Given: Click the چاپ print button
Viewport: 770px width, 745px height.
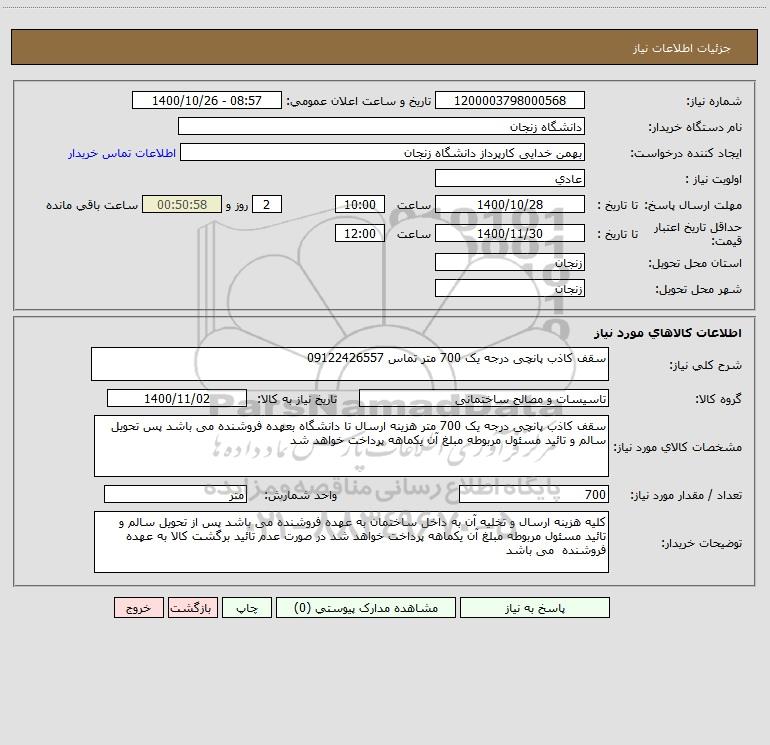Looking at the screenshot, I should click(247, 608).
